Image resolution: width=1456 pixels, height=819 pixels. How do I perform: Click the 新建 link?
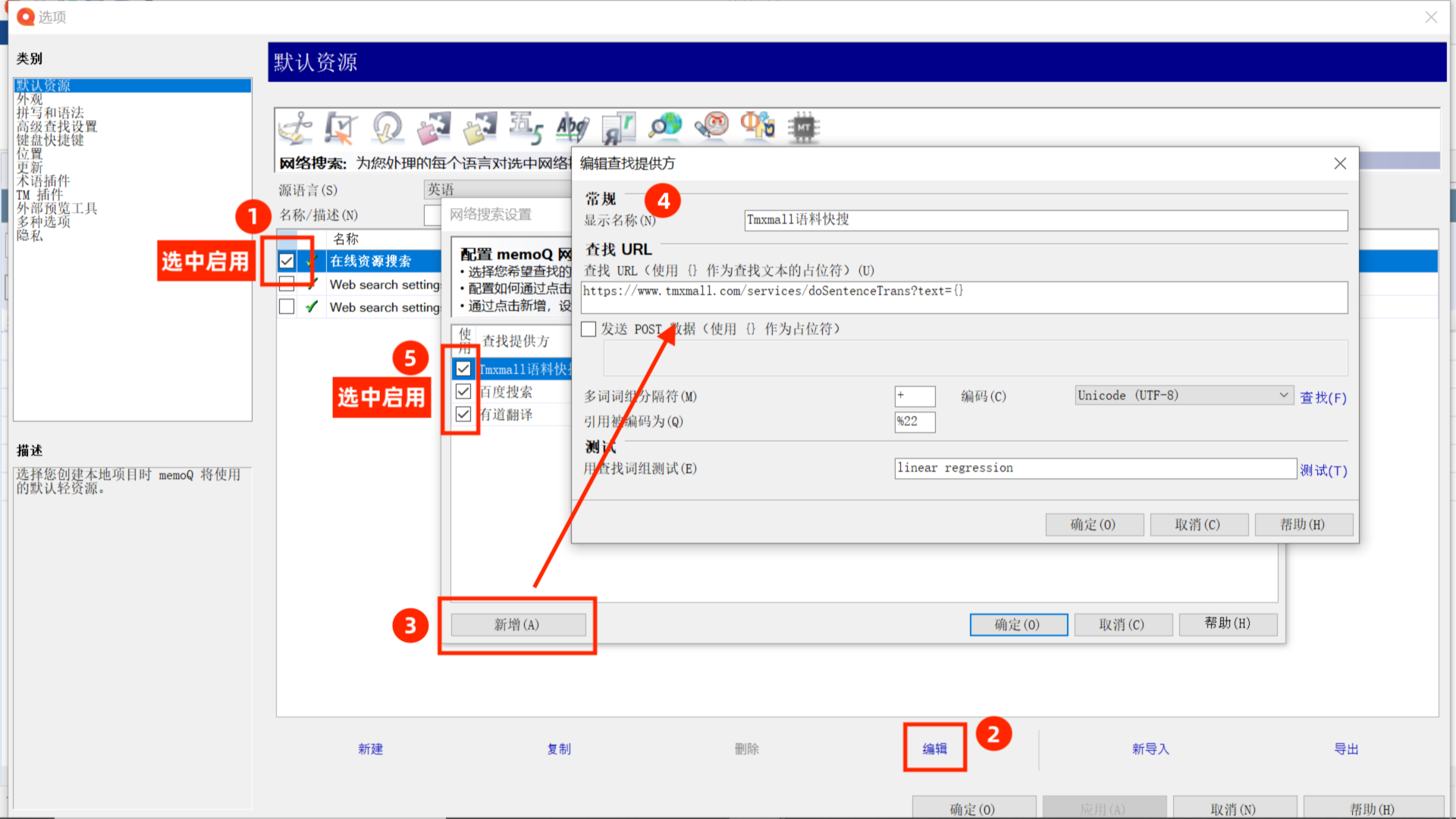371,749
